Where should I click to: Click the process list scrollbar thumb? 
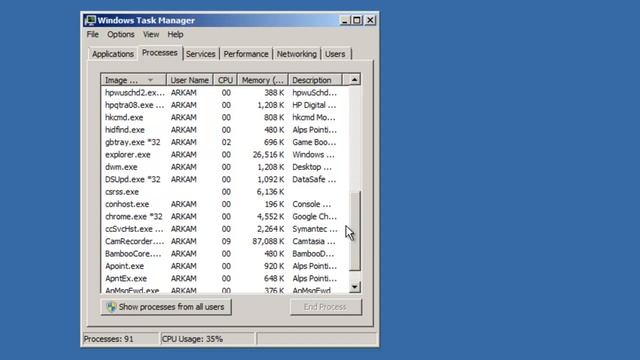click(354, 231)
